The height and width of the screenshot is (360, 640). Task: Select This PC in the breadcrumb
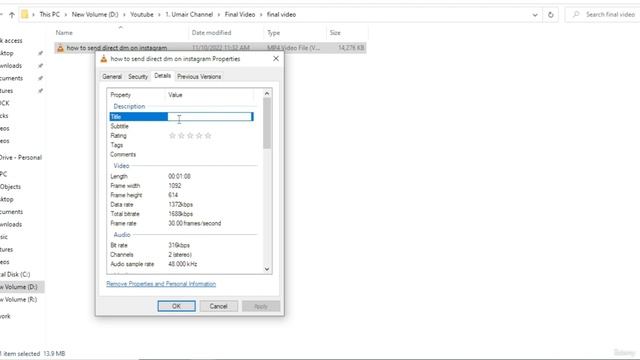49,14
